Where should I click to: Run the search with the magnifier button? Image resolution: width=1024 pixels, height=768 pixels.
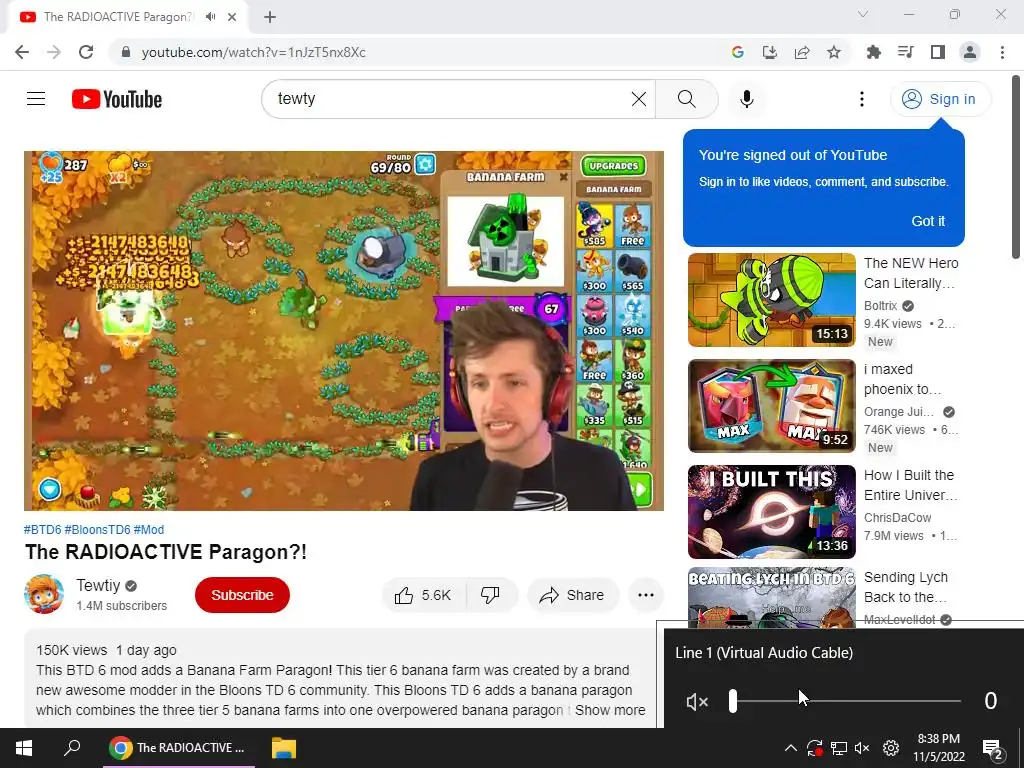click(686, 99)
